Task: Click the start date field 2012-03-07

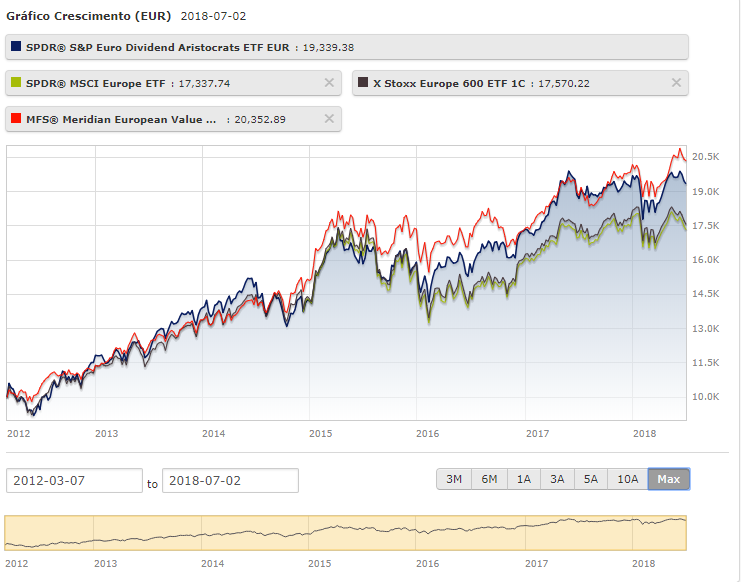Action: [x=74, y=481]
